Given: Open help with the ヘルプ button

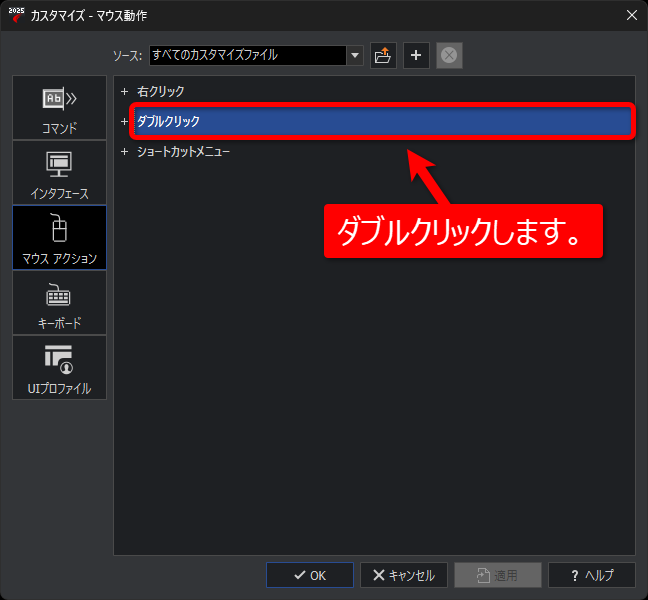Looking at the screenshot, I should 592,575.
